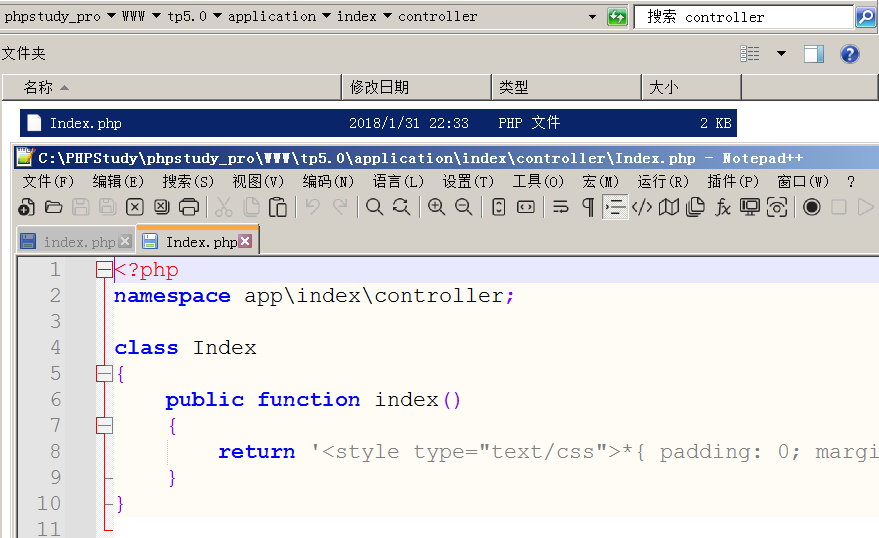
Task: Open the 编辑(E) menu
Action: click(x=118, y=182)
